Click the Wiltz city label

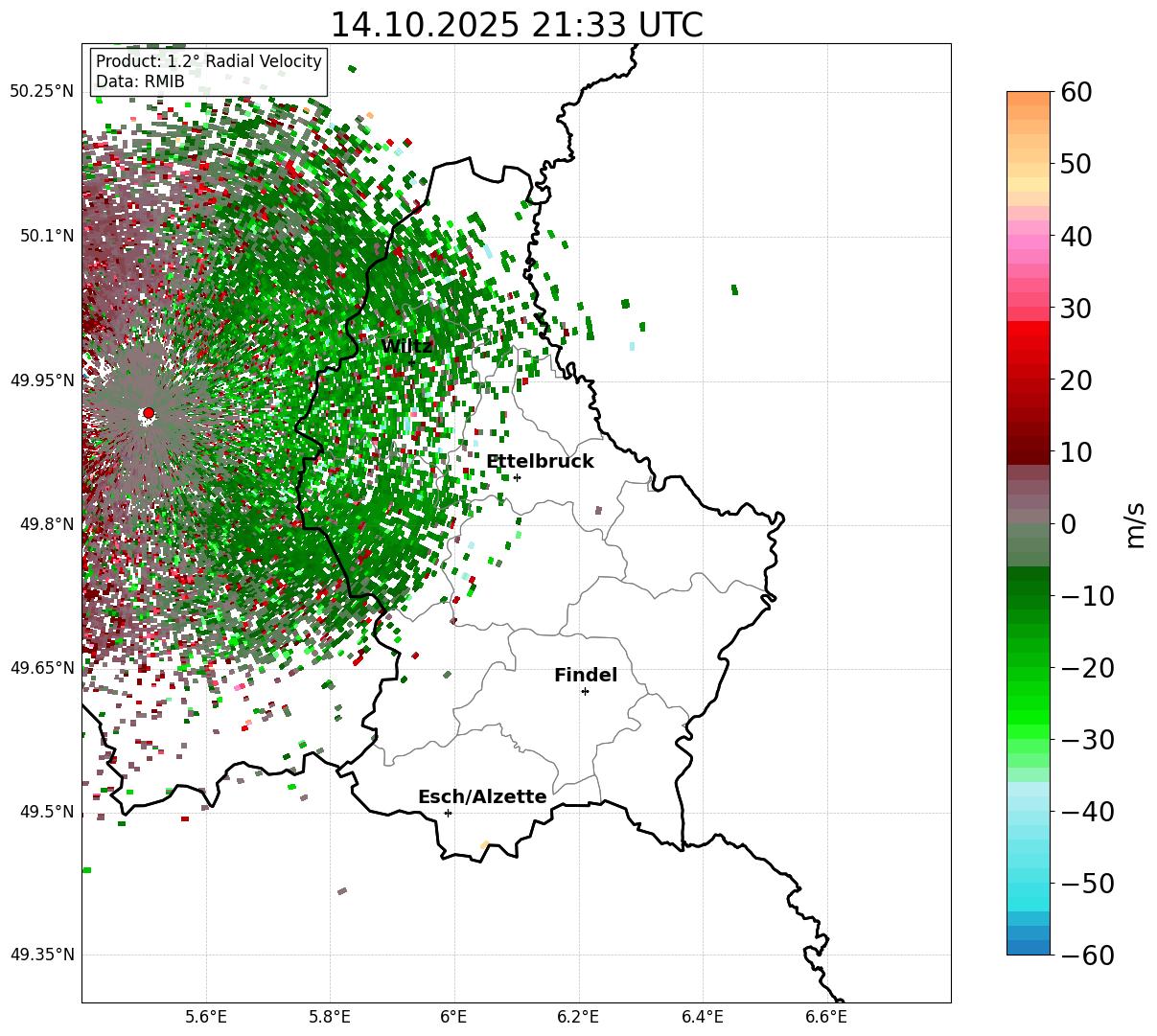(406, 347)
